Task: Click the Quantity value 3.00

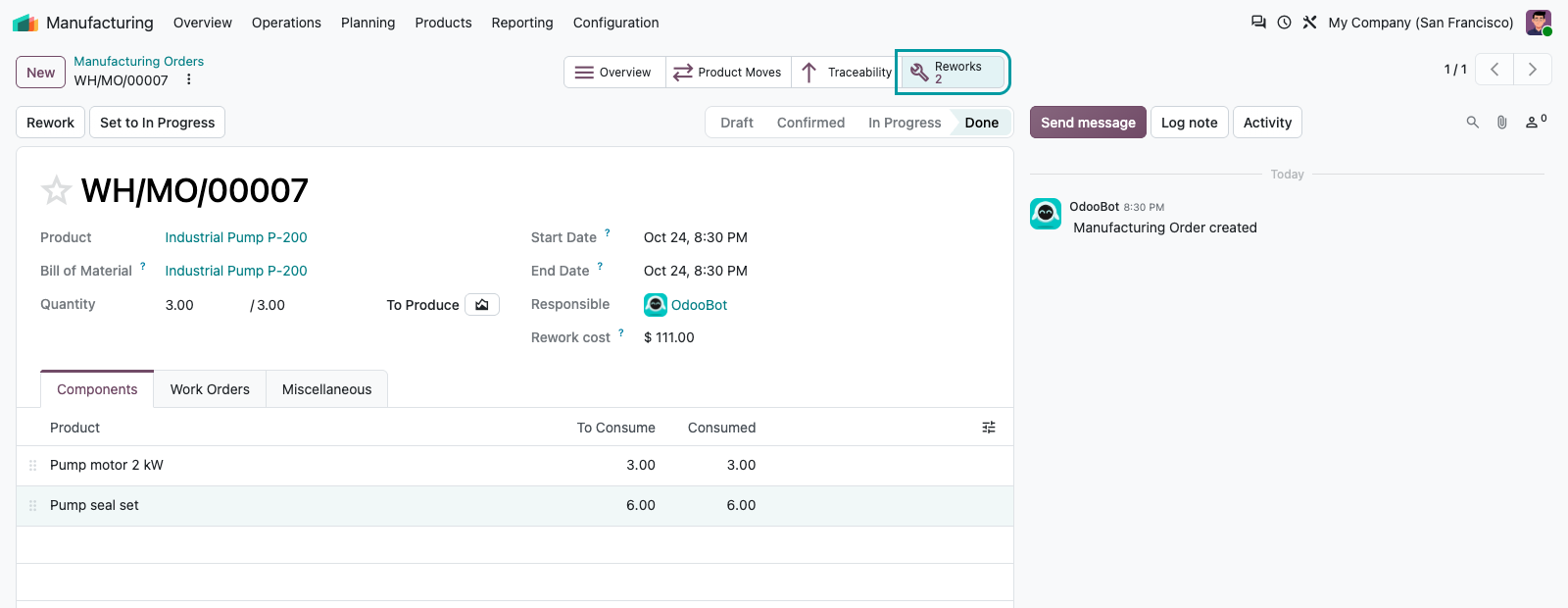Action: 179,305
